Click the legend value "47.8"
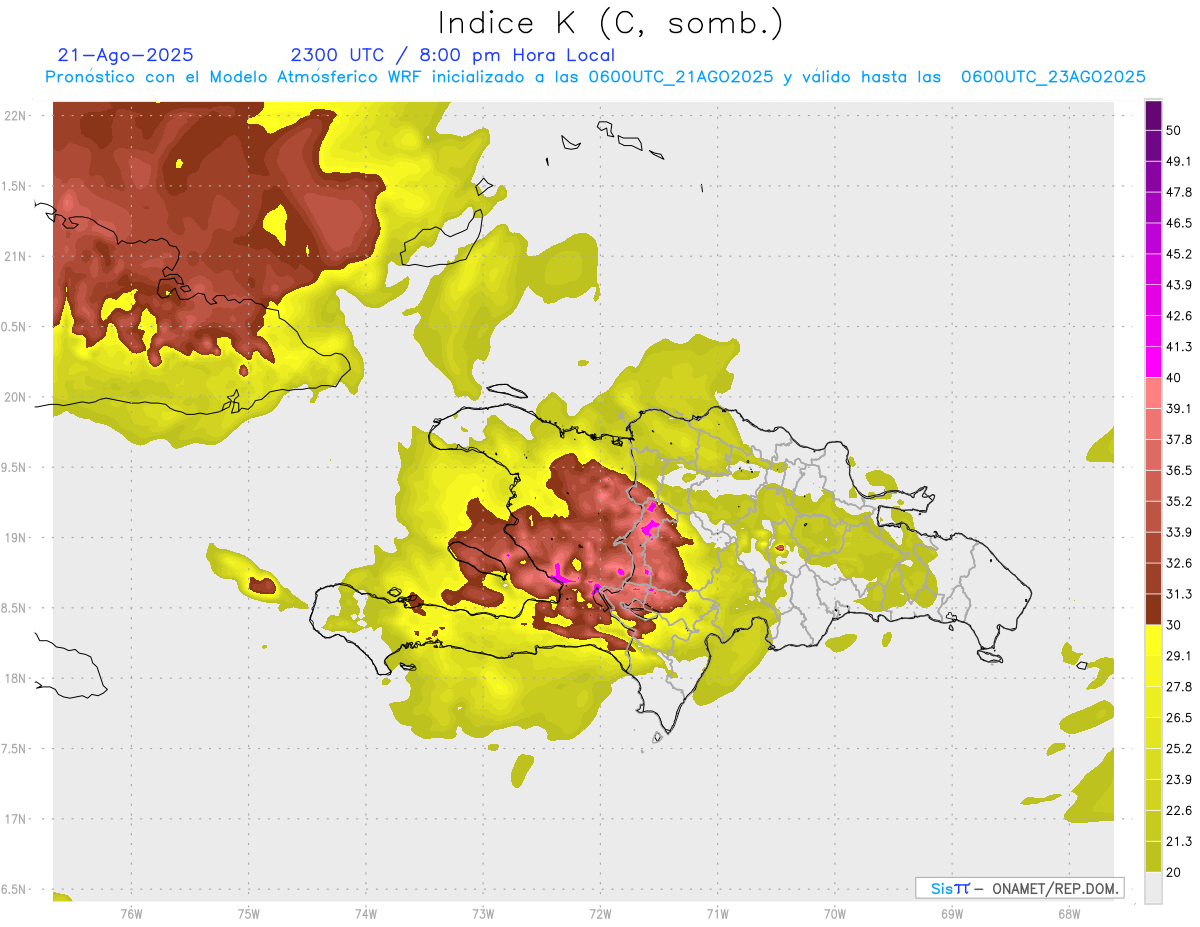Image resolution: width=1200 pixels, height=927 pixels. point(1178,192)
